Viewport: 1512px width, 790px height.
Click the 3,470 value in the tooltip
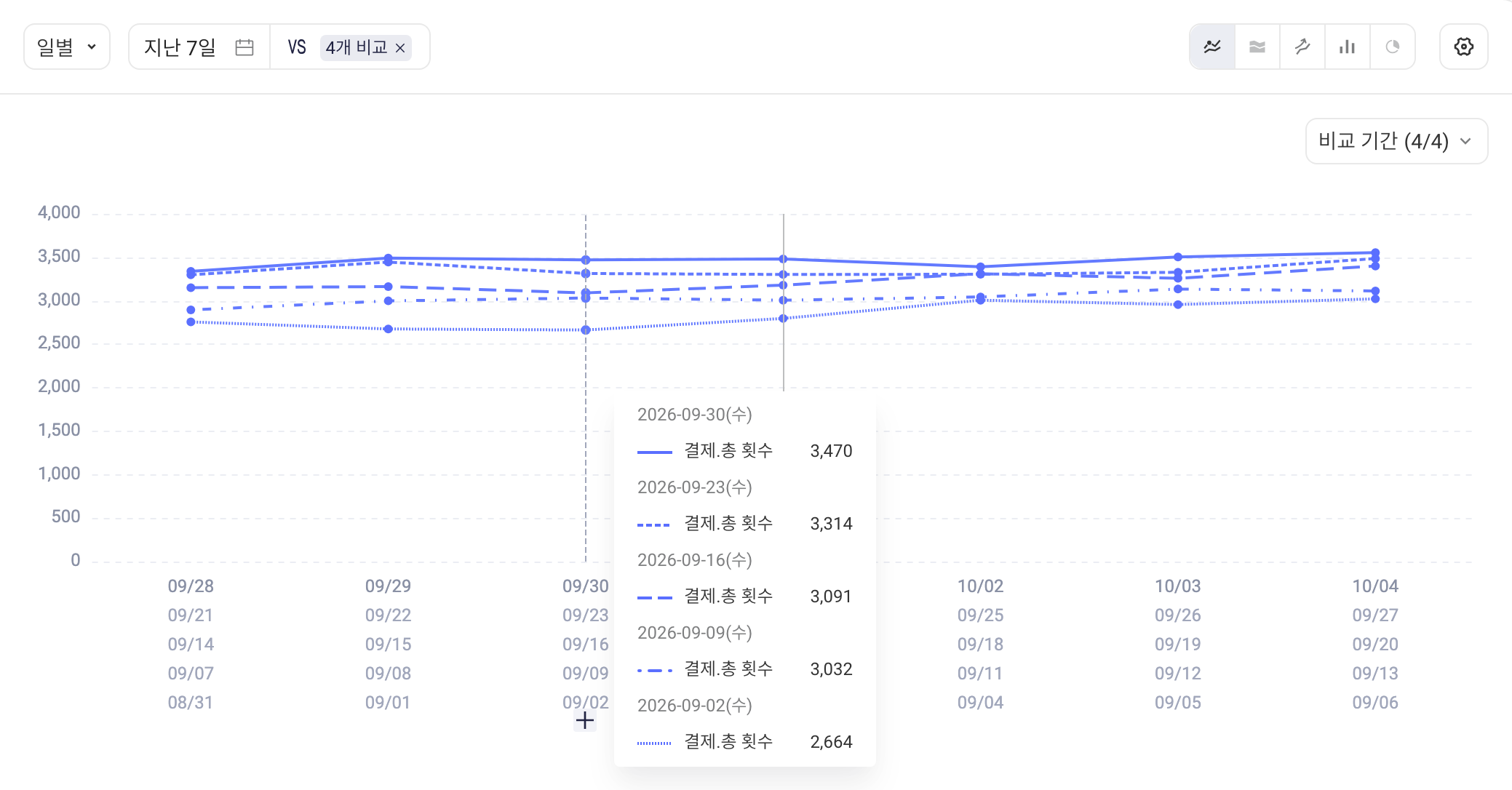(831, 451)
